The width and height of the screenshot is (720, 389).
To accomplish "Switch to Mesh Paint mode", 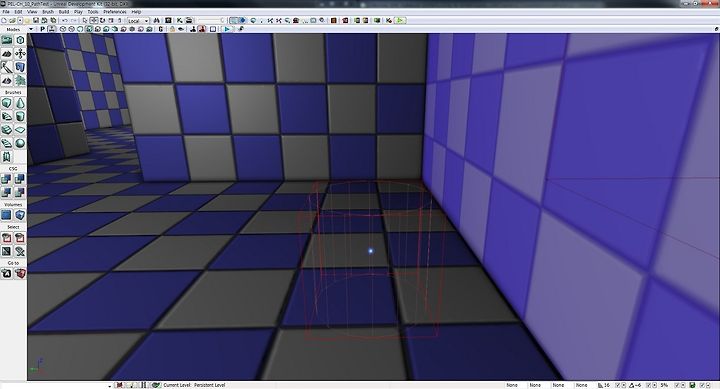I will 6,68.
